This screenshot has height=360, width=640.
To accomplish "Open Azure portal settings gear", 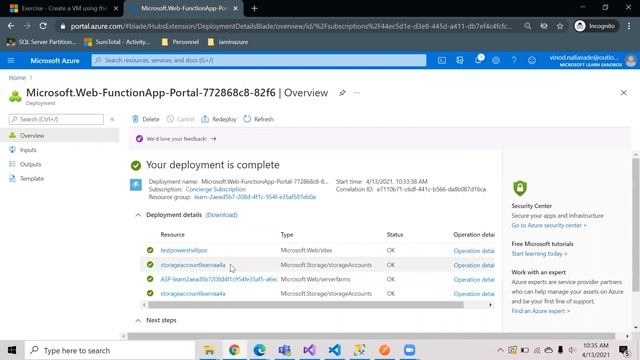I will coord(496,60).
